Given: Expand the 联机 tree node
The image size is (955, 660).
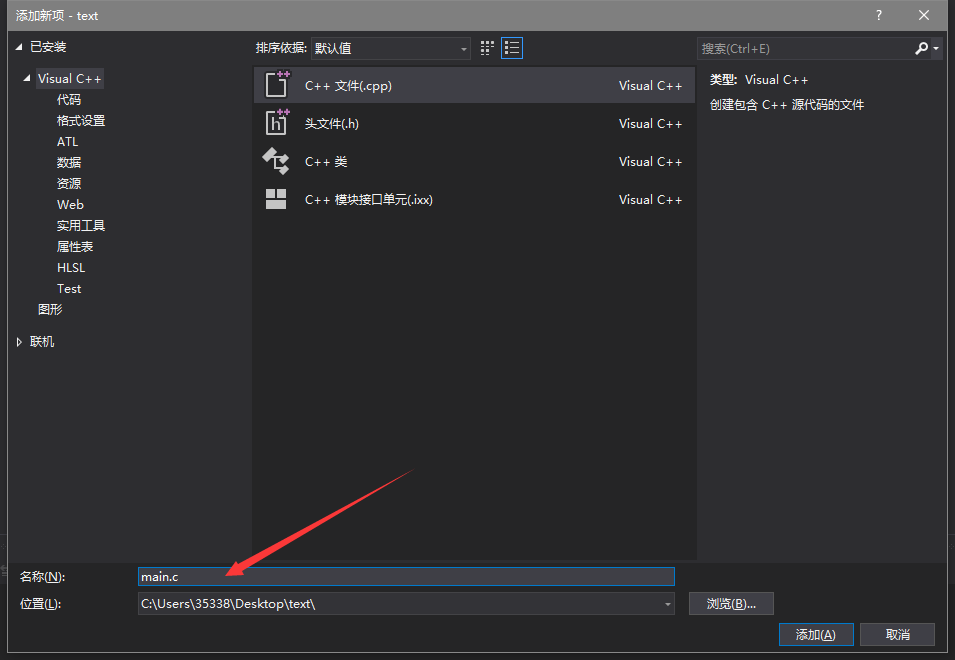Looking at the screenshot, I should pyautogui.click(x=19, y=342).
